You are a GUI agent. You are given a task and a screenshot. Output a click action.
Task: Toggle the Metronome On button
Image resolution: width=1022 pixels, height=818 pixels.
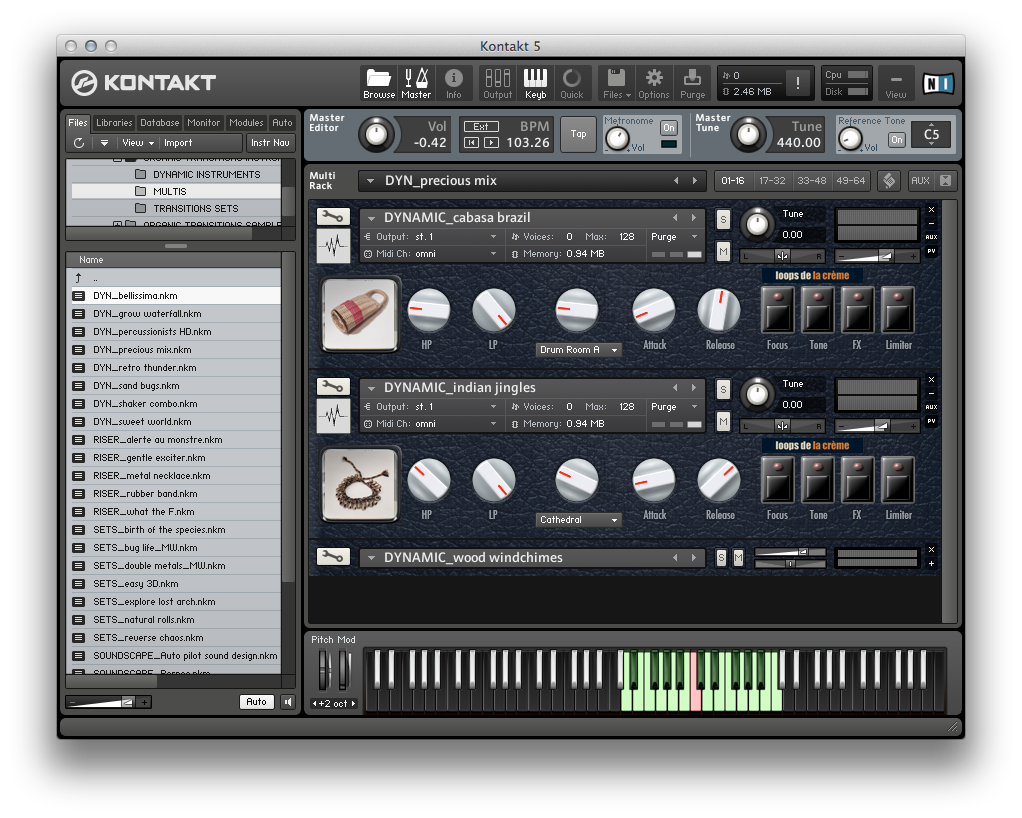pyautogui.click(x=669, y=128)
